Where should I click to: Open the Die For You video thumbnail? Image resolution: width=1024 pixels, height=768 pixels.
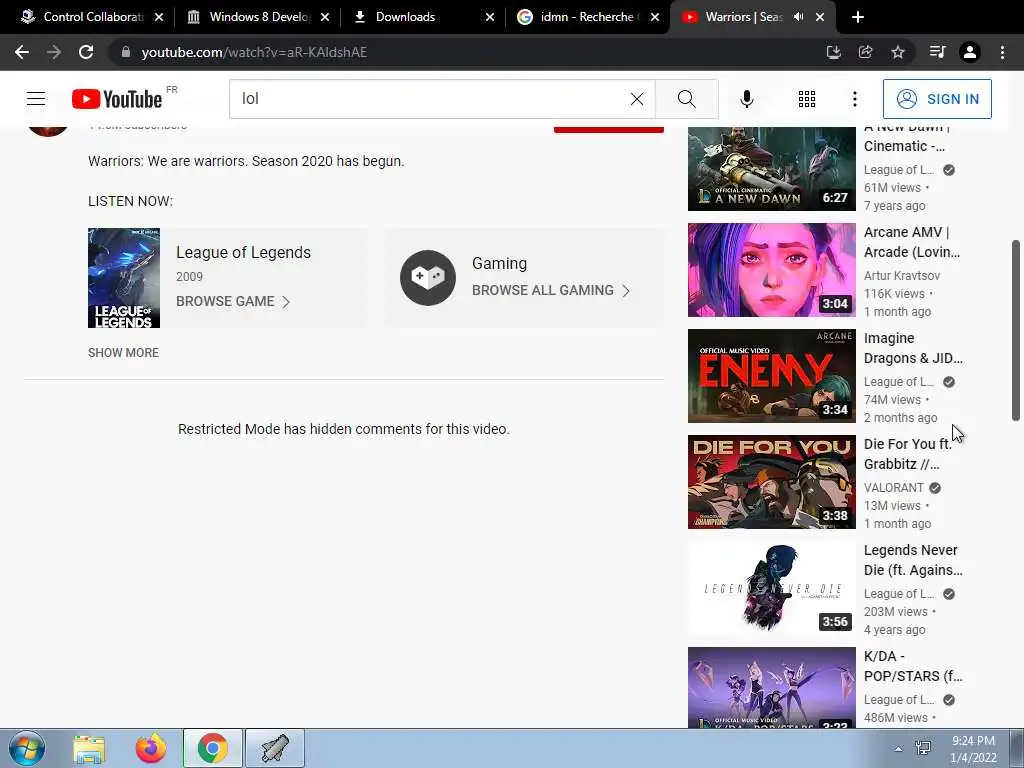coord(771,481)
